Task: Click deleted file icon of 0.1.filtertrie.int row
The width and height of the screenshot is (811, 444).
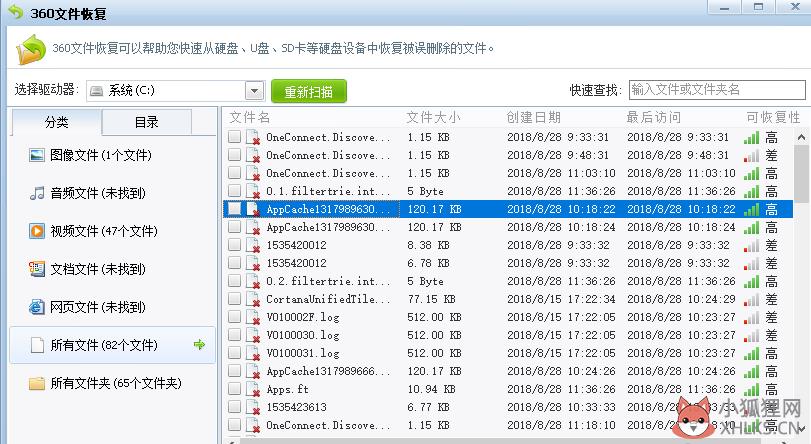Action: click(253, 191)
